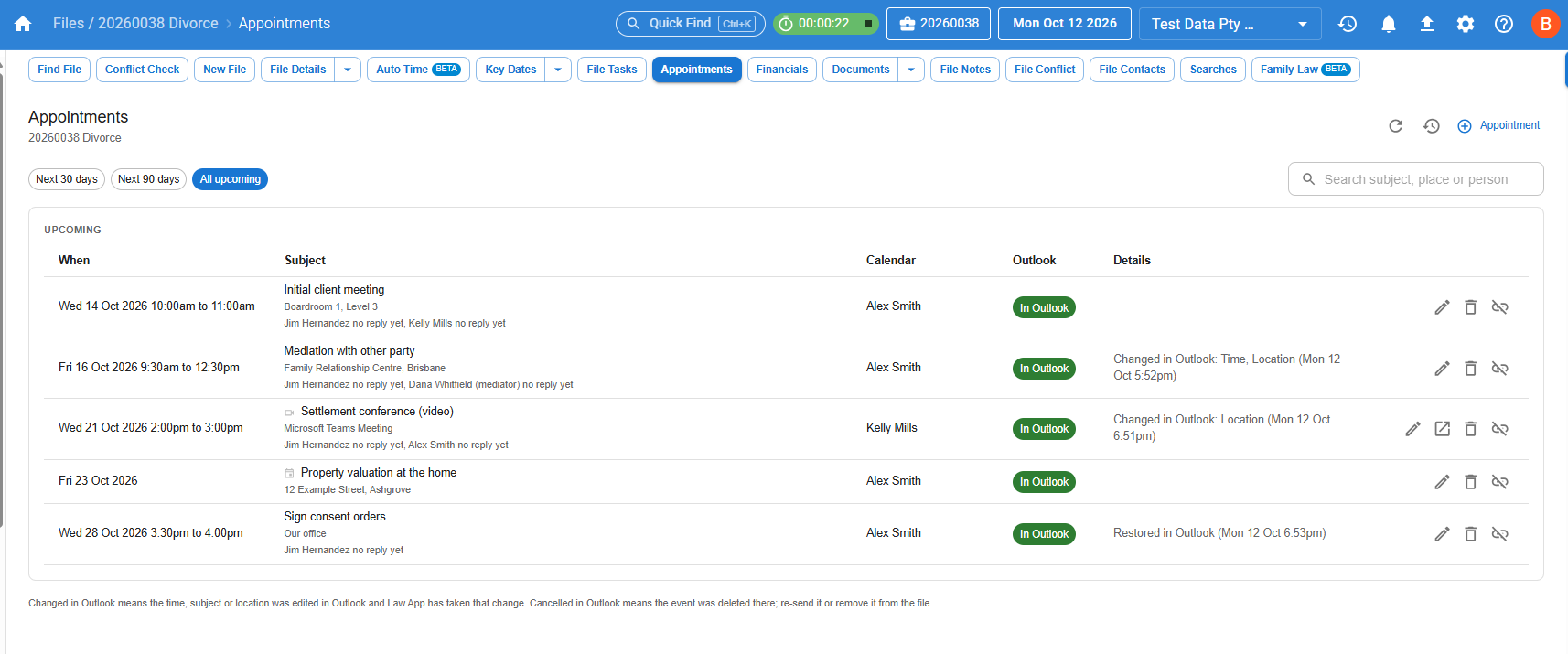Open Quick Find search
This screenshot has height=654, width=1568.
[x=691, y=24]
